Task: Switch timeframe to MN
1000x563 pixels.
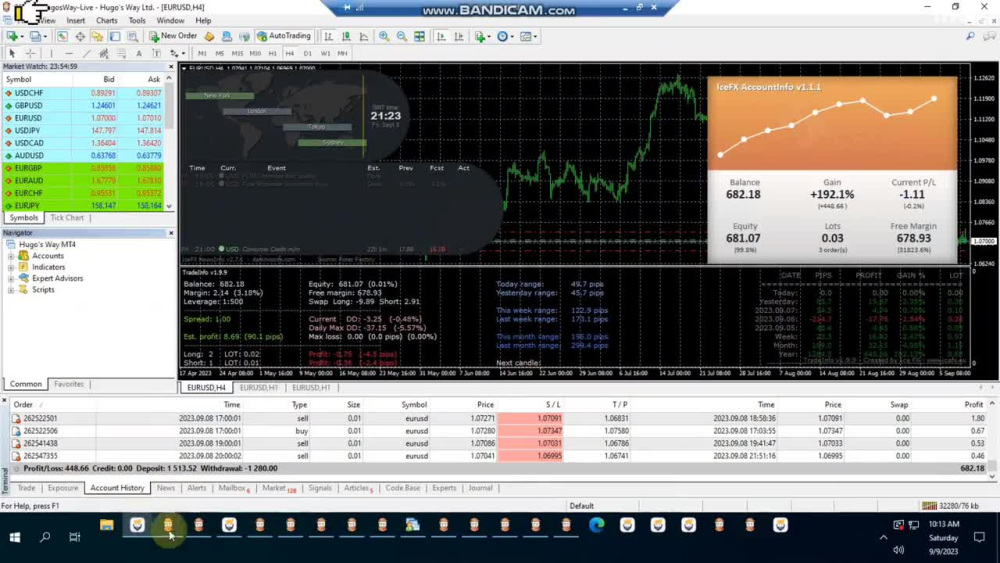Action: [342, 54]
